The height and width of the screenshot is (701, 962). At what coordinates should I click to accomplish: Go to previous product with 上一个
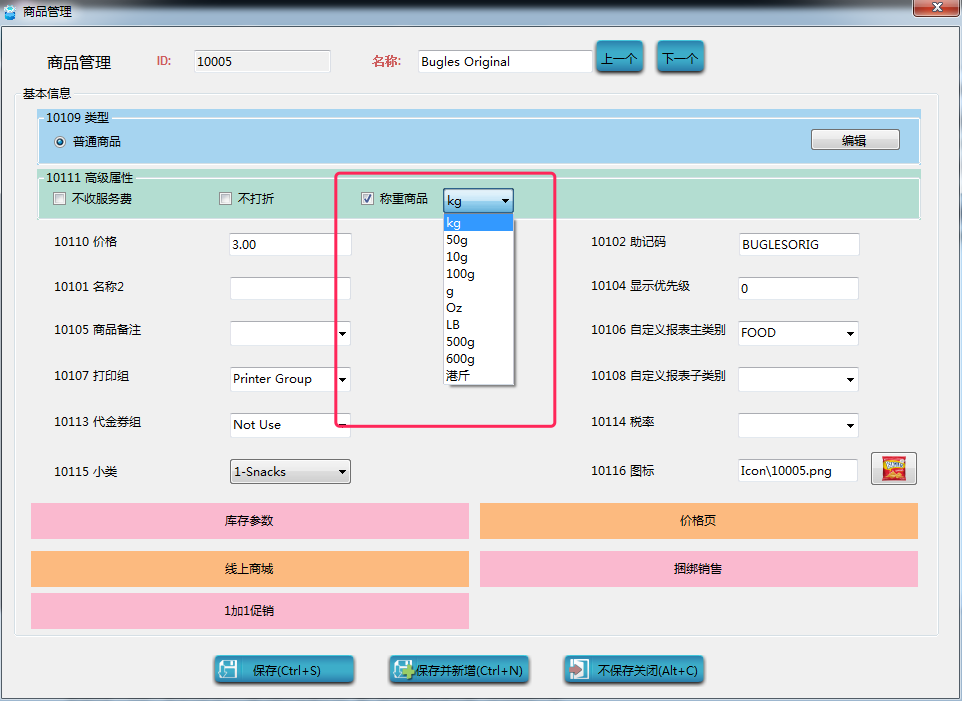pyautogui.click(x=619, y=58)
